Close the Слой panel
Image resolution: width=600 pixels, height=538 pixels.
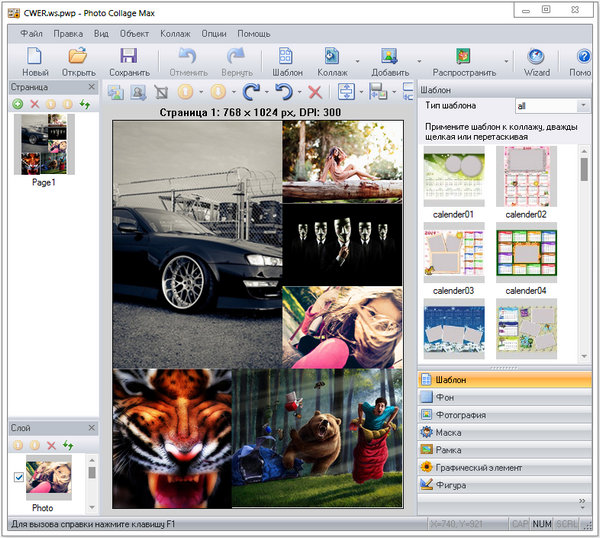(90, 428)
